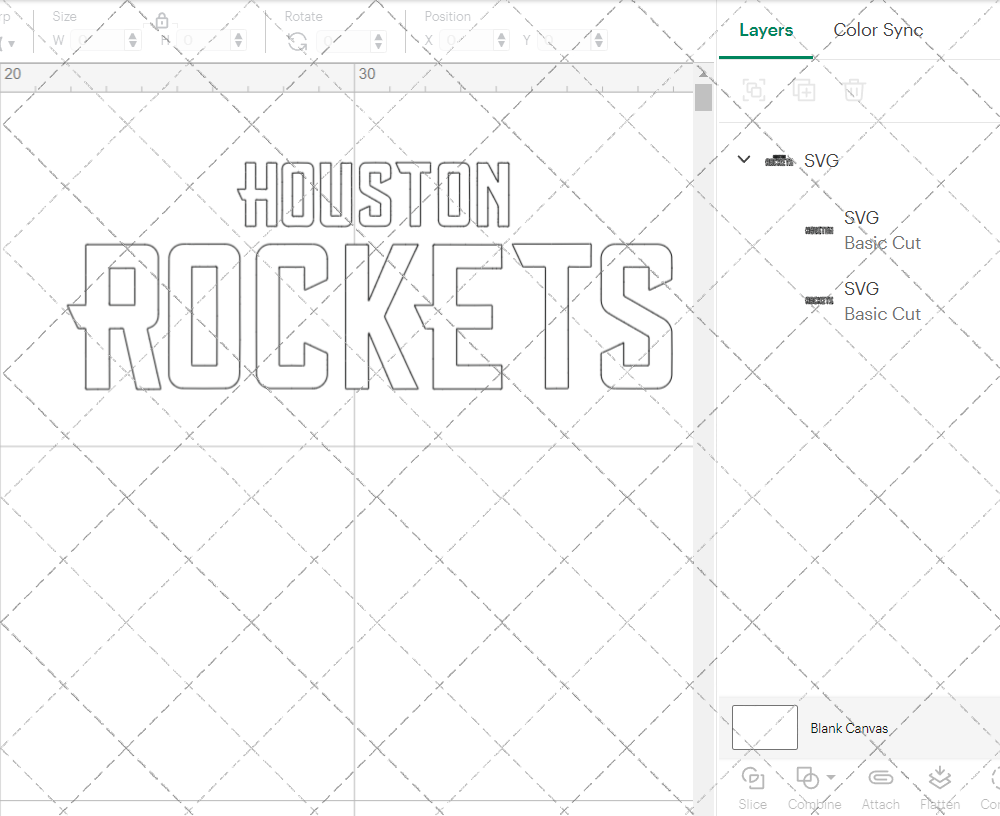Click the Duplicate icon in Layers panel
1000x816 pixels.
(804, 90)
